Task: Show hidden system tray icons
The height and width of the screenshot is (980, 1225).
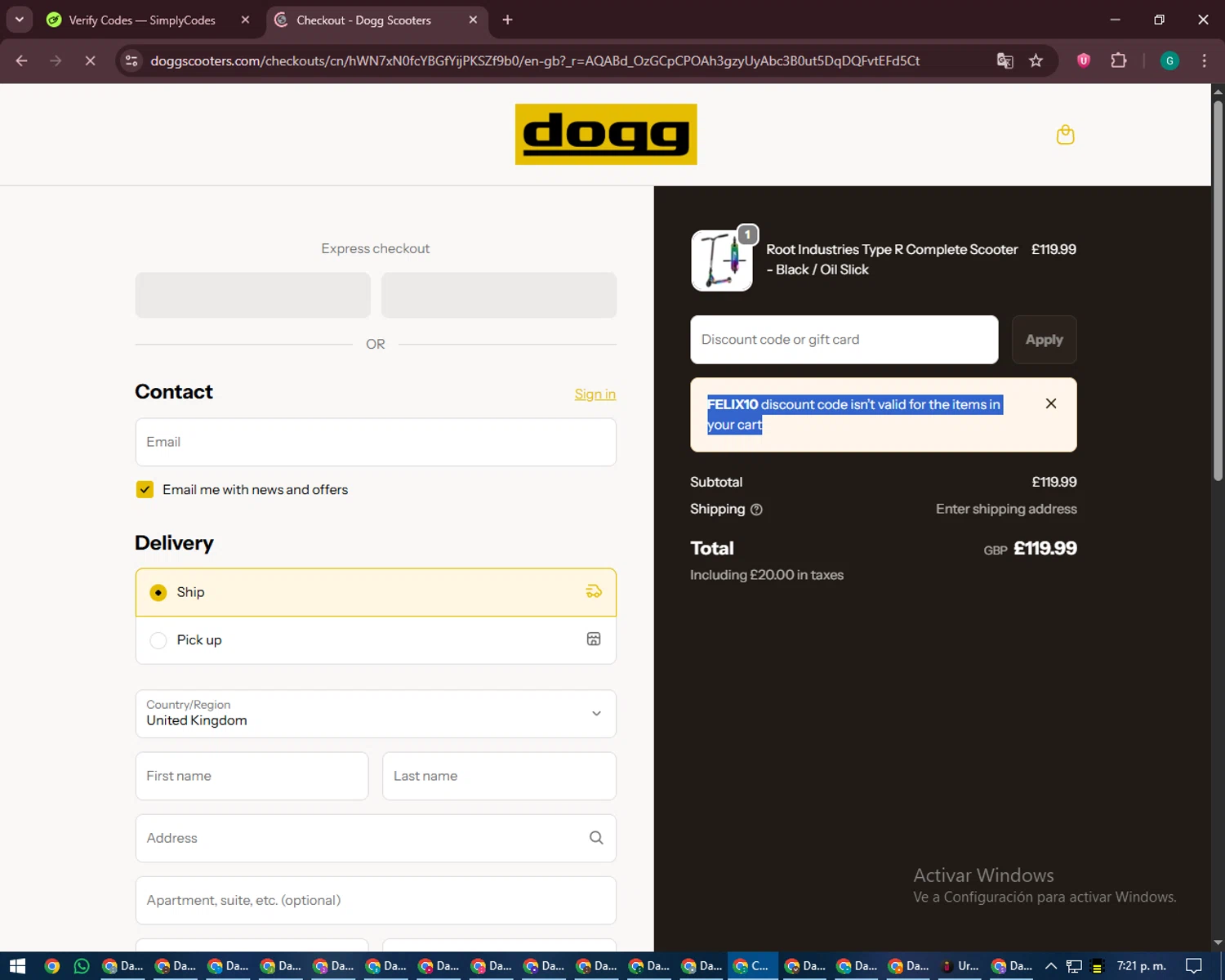Action: [1051, 966]
